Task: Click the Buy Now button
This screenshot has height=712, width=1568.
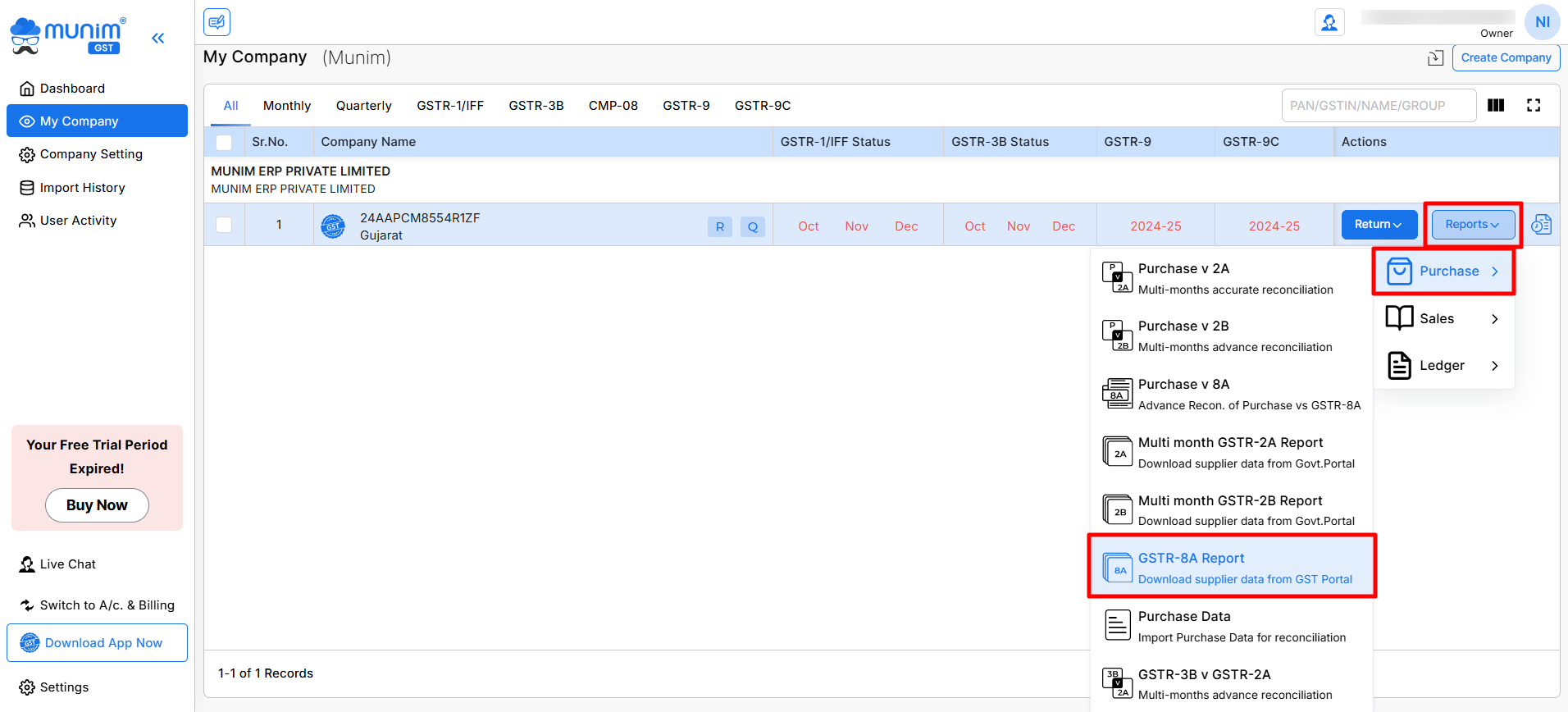Action: point(97,505)
